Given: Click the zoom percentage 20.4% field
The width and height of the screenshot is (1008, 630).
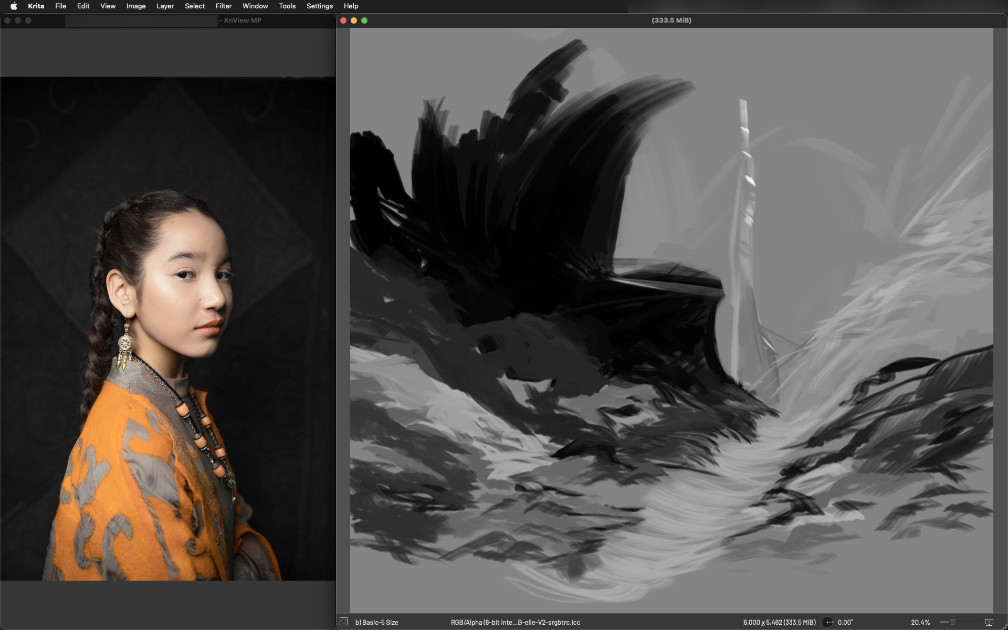Looking at the screenshot, I should pyautogui.click(x=921, y=622).
